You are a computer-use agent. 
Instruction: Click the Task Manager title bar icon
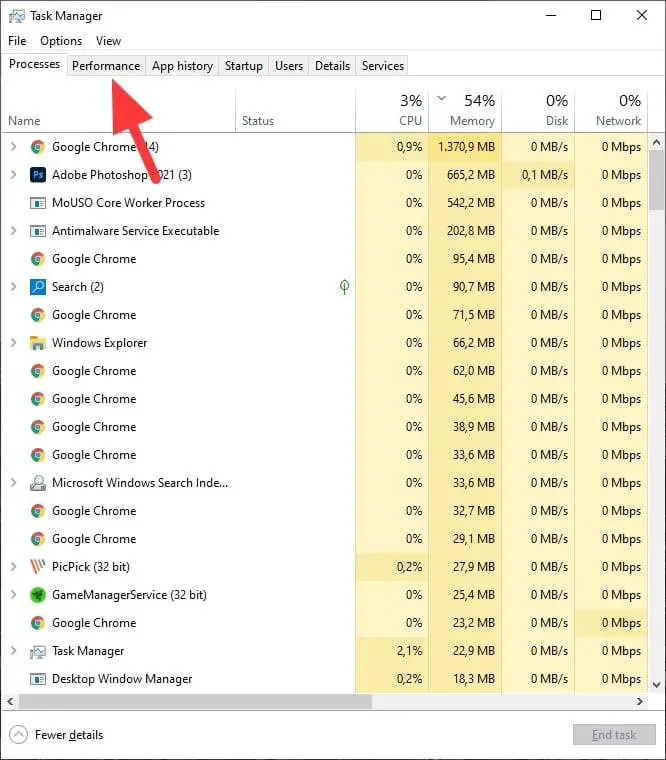[x=16, y=16]
